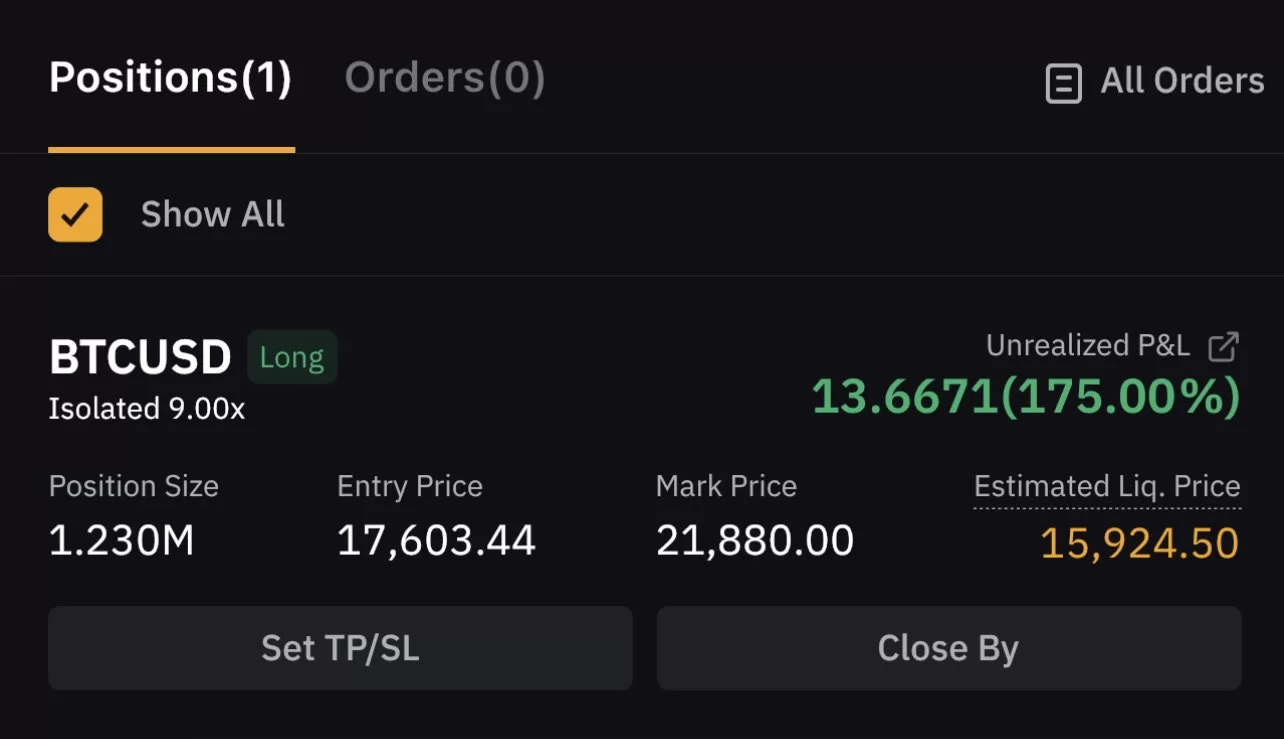Click the Unrealized P&L label
The image size is (1284, 739).
[x=1088, y=346]
